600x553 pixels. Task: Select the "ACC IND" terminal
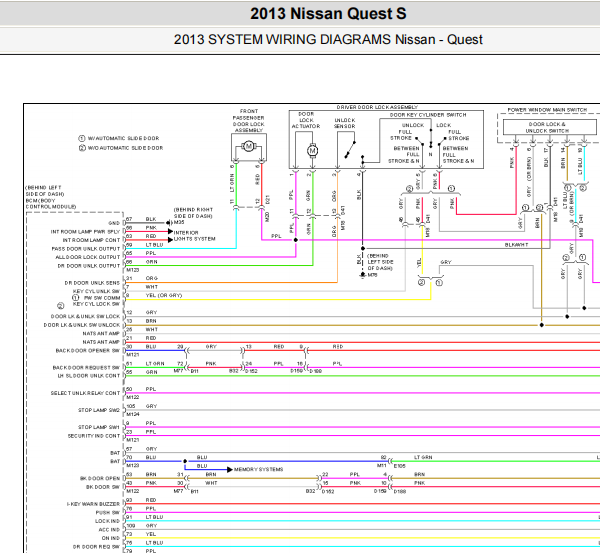click(109, 530)
